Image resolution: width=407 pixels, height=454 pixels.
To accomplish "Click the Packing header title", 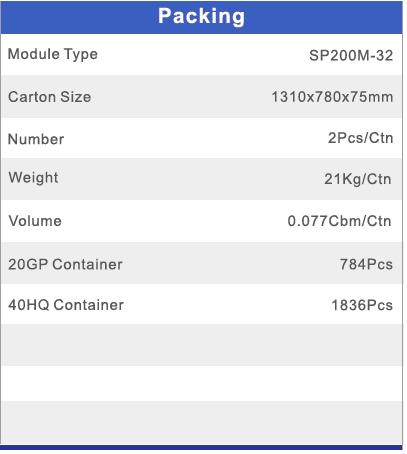I will (201, 17).
